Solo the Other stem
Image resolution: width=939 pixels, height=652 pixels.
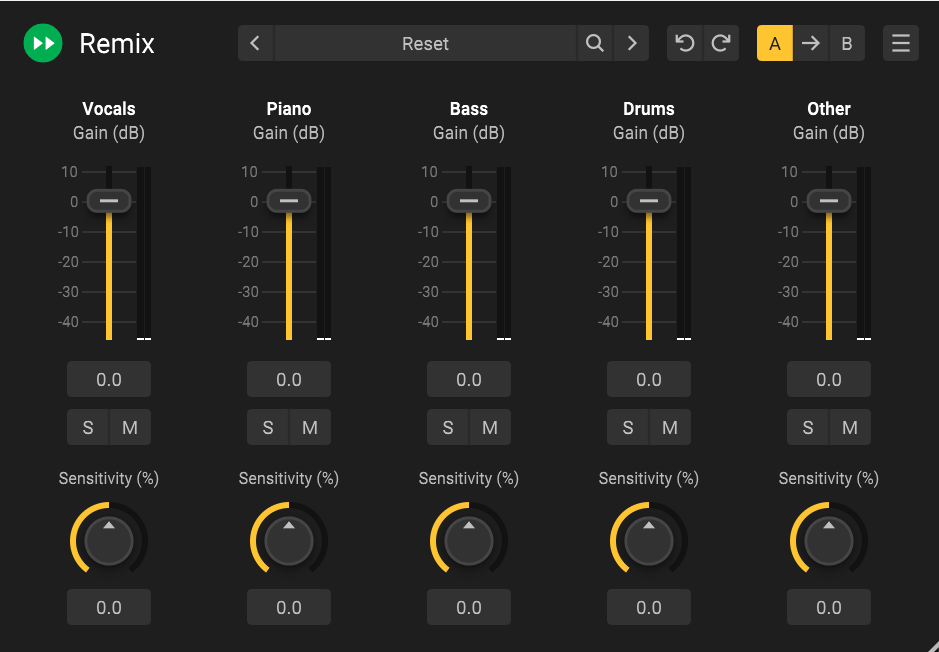pyautogui.click(x=808, y=428)
